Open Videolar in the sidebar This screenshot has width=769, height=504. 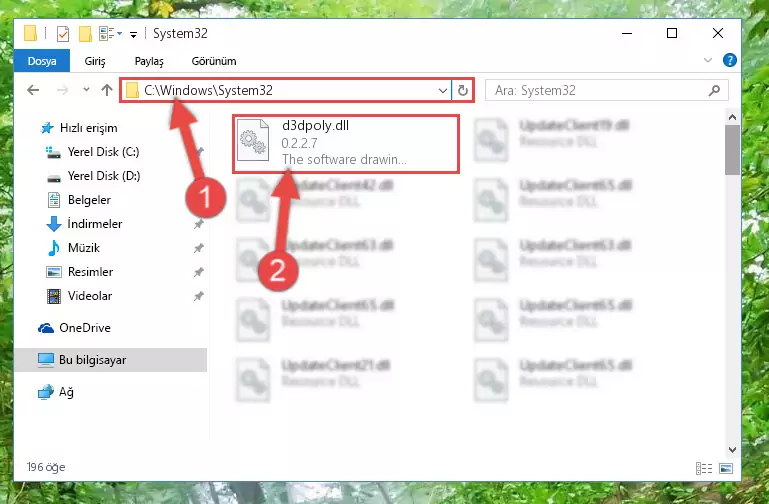[x=90, y=296]
